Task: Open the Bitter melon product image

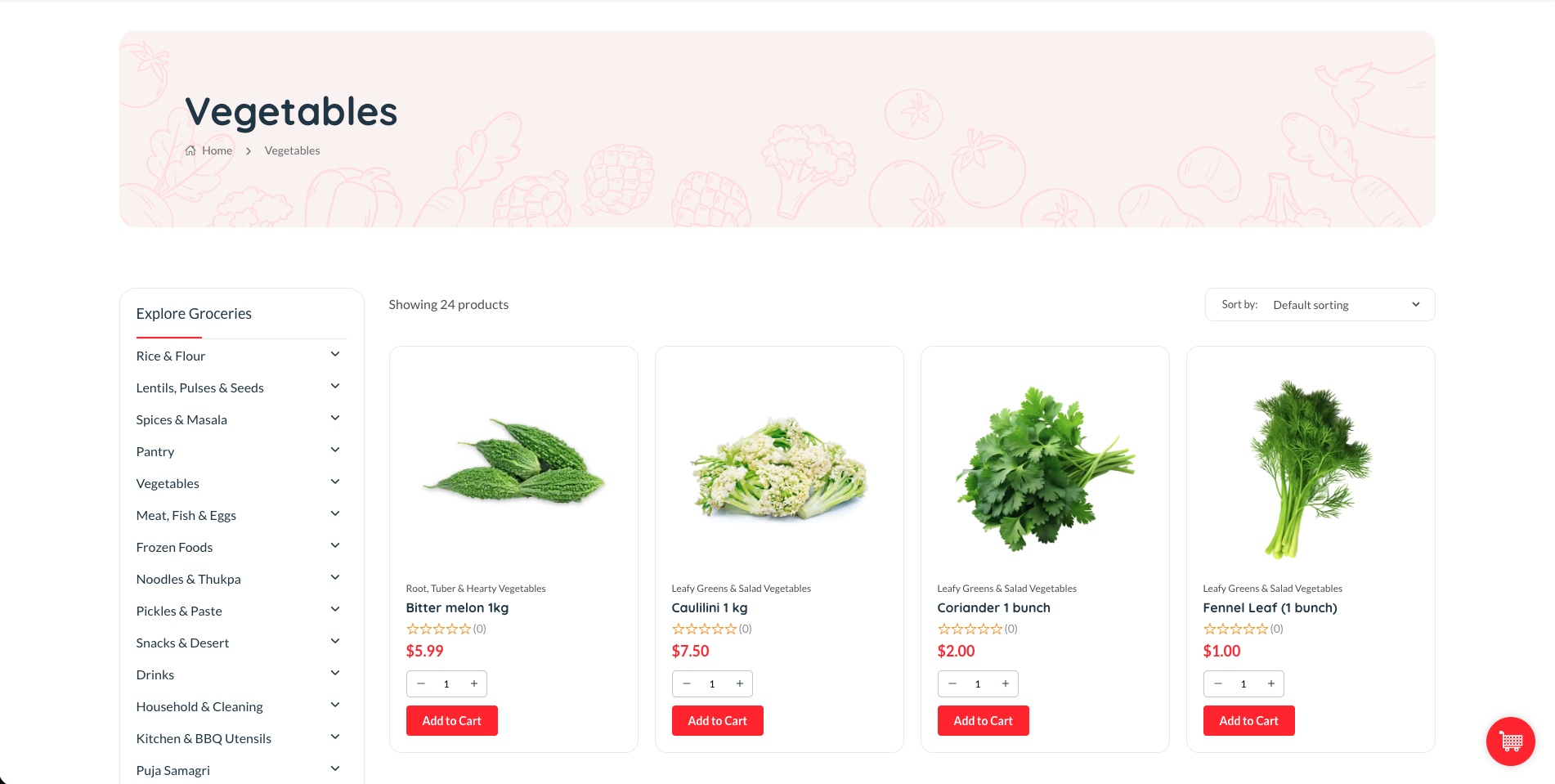Action: [x=513, y=462]
